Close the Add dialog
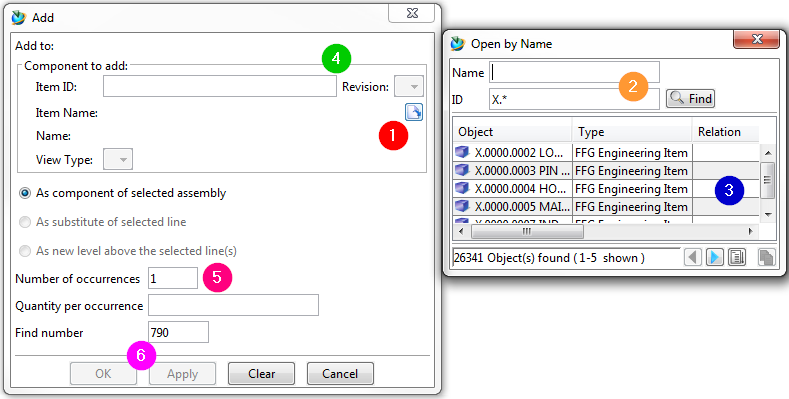This screenshot has height=399, width=789. [x=412, y=14]
